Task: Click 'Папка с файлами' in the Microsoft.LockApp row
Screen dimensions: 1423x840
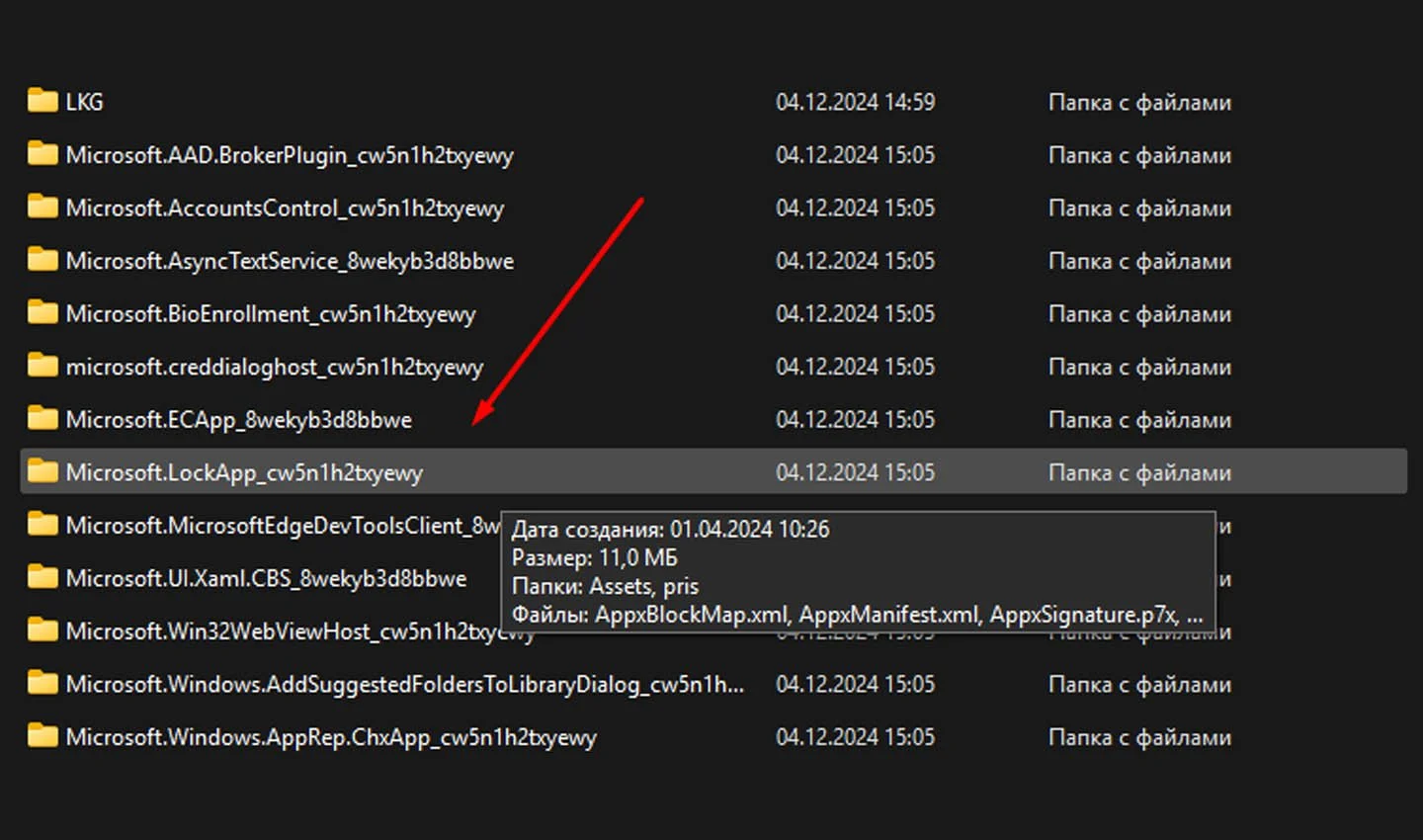Action: 1139,472
